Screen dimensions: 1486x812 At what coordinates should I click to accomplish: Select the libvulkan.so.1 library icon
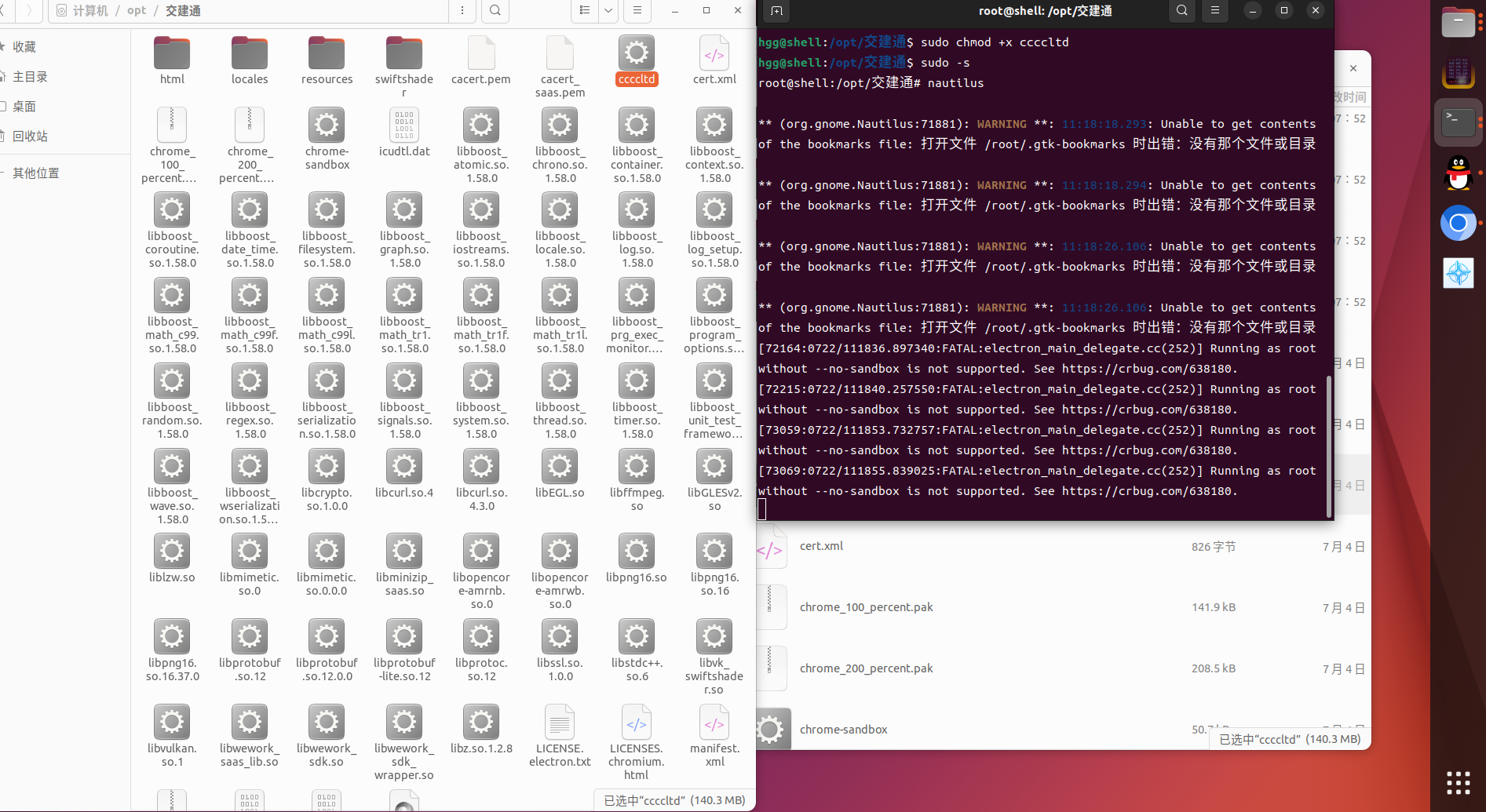click(172, 722)
